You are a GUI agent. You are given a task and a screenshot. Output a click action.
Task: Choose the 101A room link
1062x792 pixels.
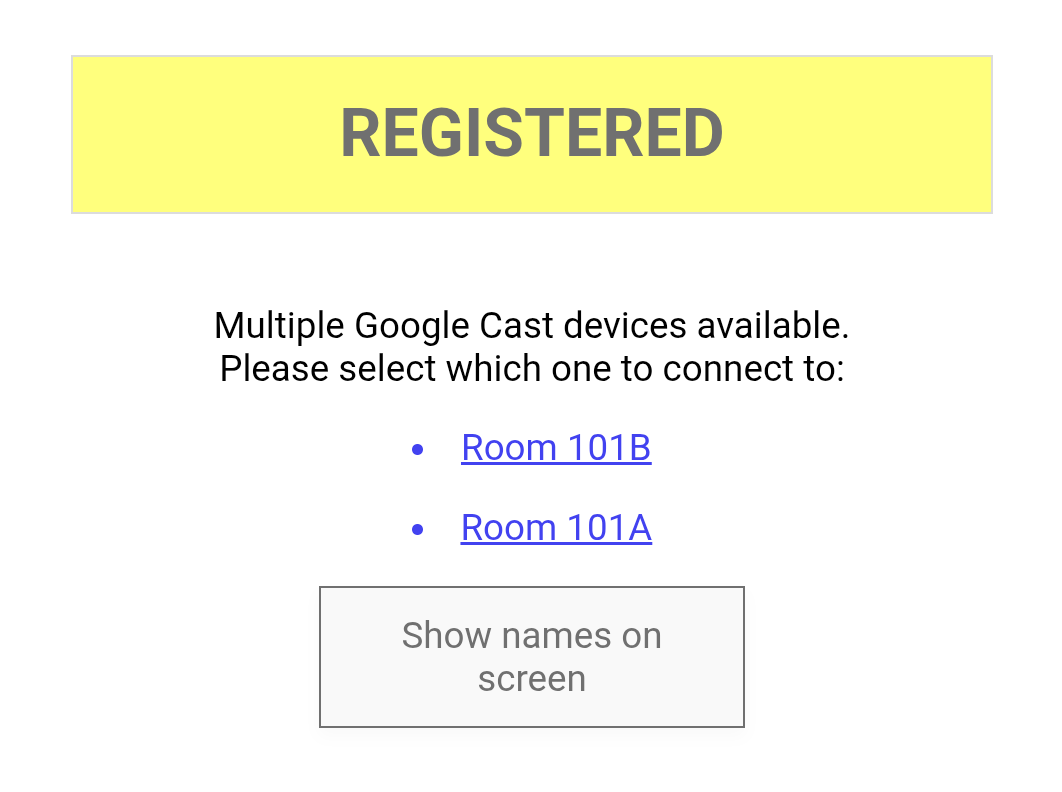pyautogui.click(x=556, y=528)
